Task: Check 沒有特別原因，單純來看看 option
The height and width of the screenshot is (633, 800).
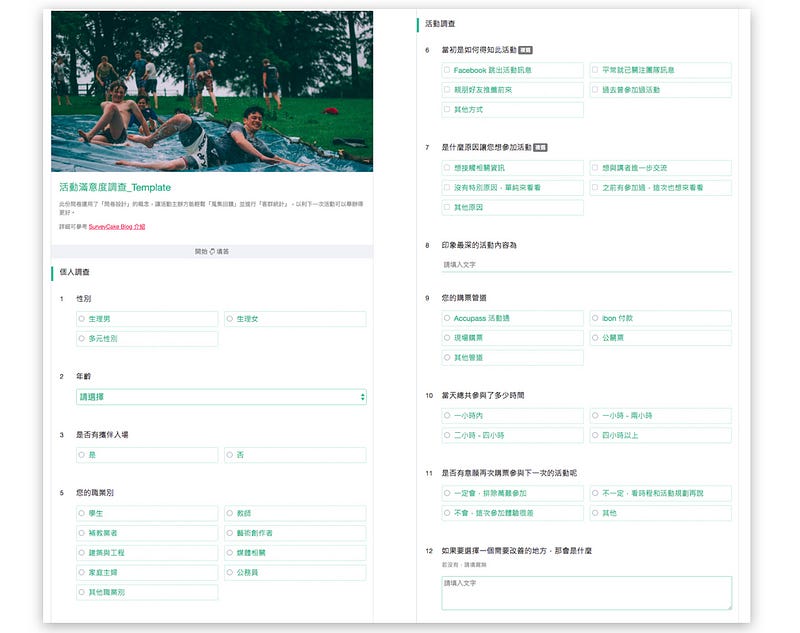Action: point(512,188)
